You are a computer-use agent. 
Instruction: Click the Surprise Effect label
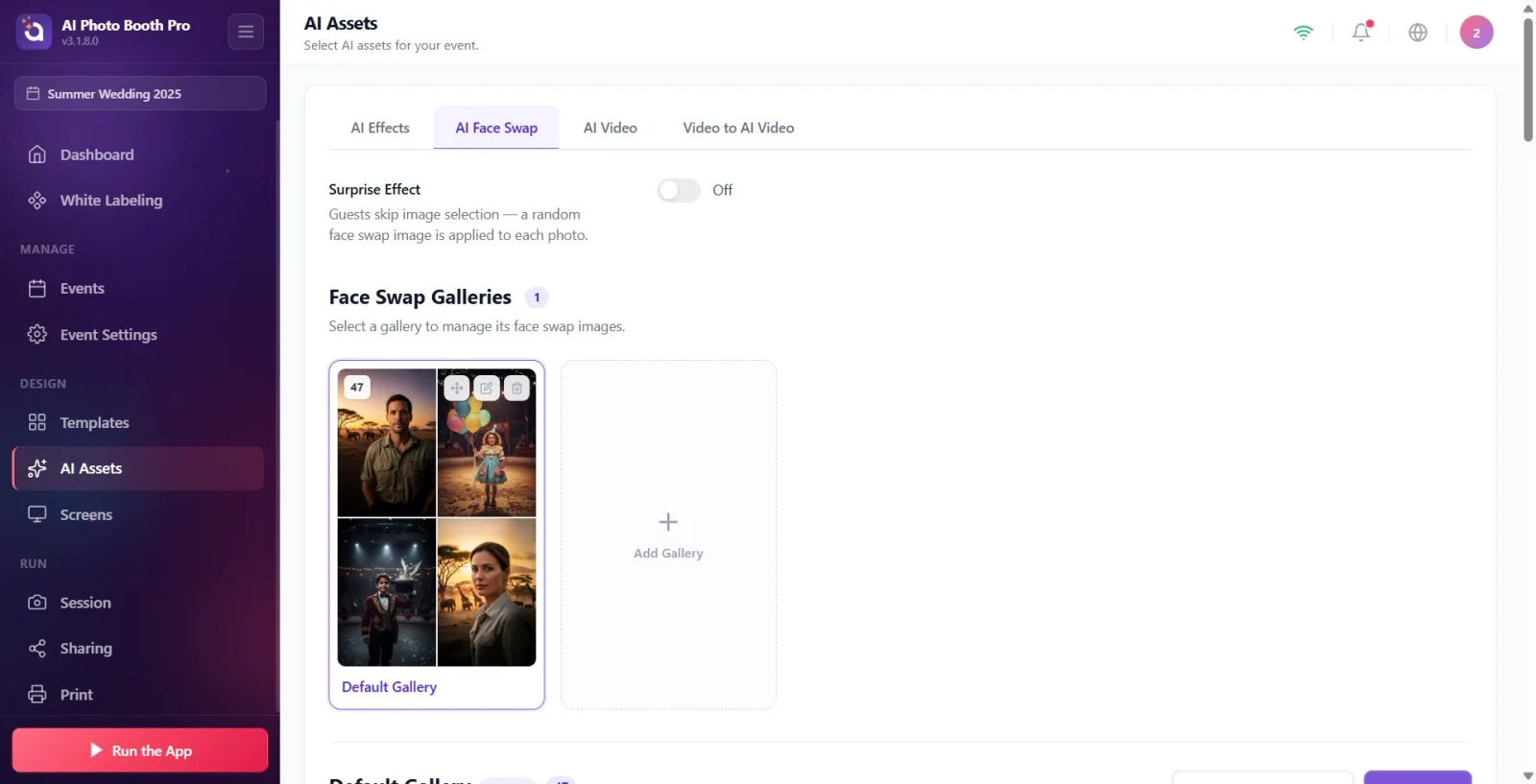pos(374,190)
